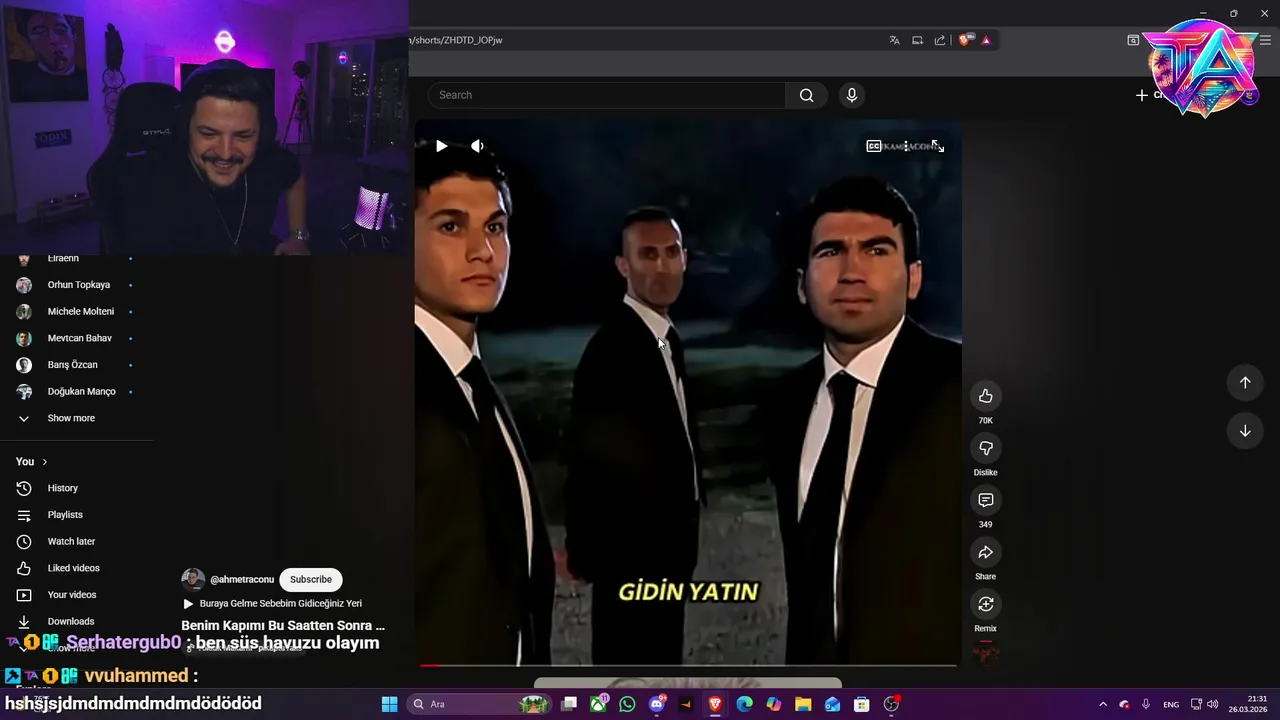Open the volume tray icon
The image size is (1280, 720).
1212,704
